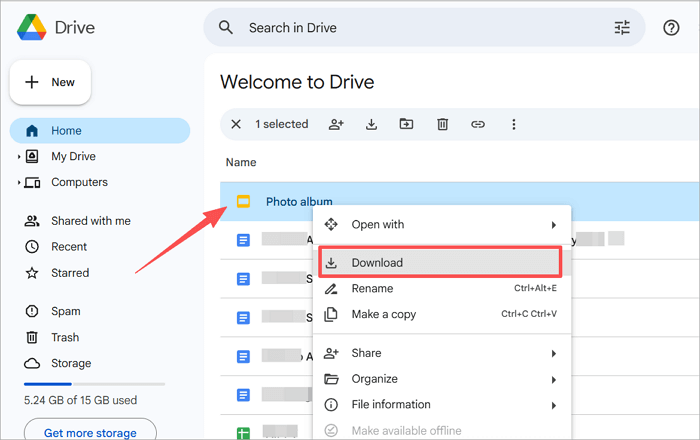
Task: Go to Home in sidebar
Action: (x=100, y=131)
